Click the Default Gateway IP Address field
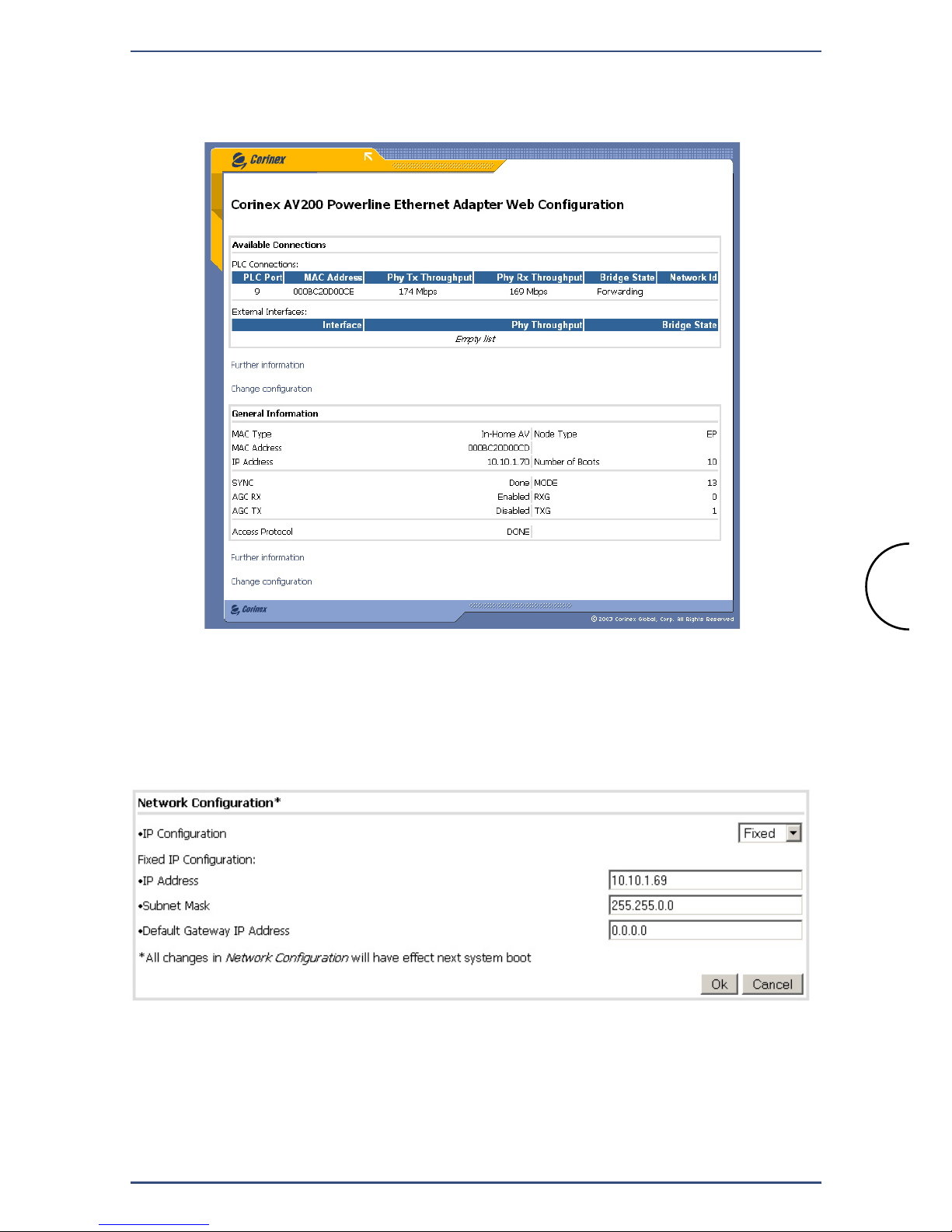 click(x=704, y=930)
